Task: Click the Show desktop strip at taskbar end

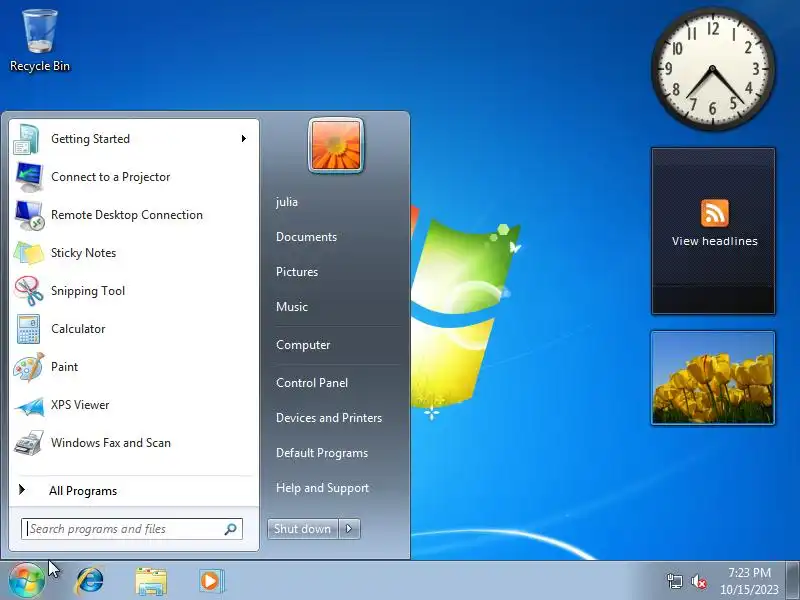Action: (793, 581)
